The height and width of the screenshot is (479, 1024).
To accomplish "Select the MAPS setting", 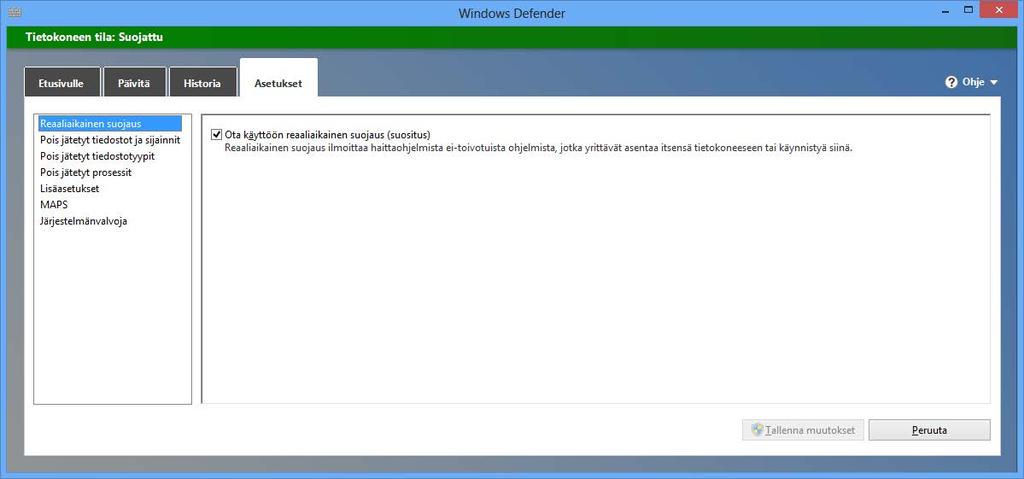I will point(54,205).
